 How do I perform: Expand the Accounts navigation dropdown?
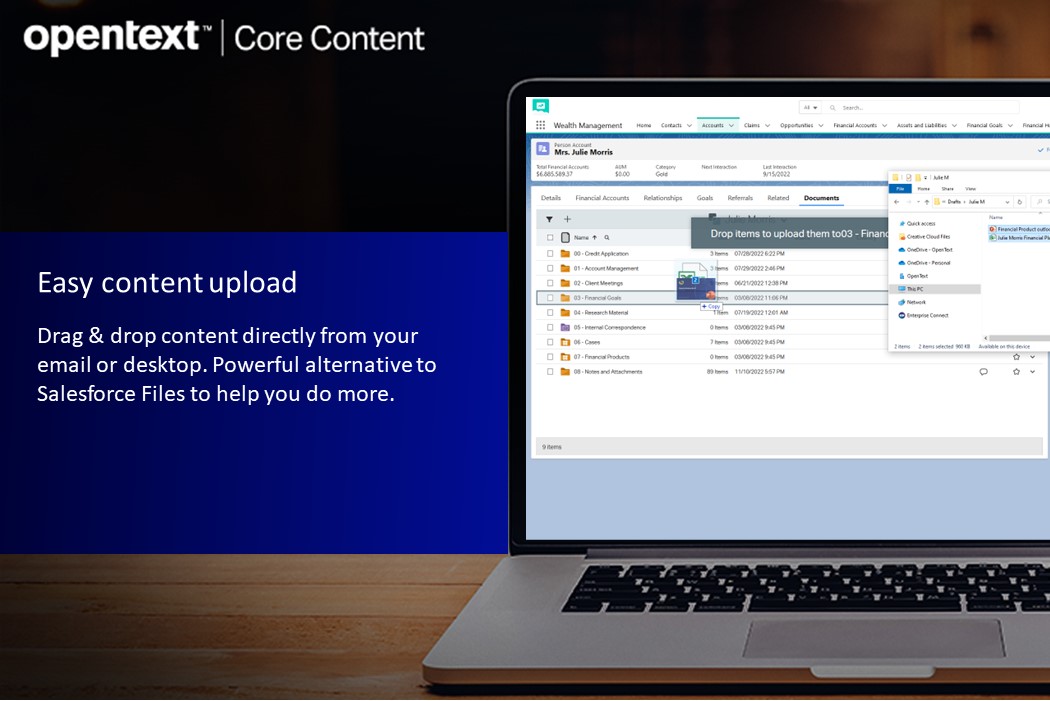(730, 126)
